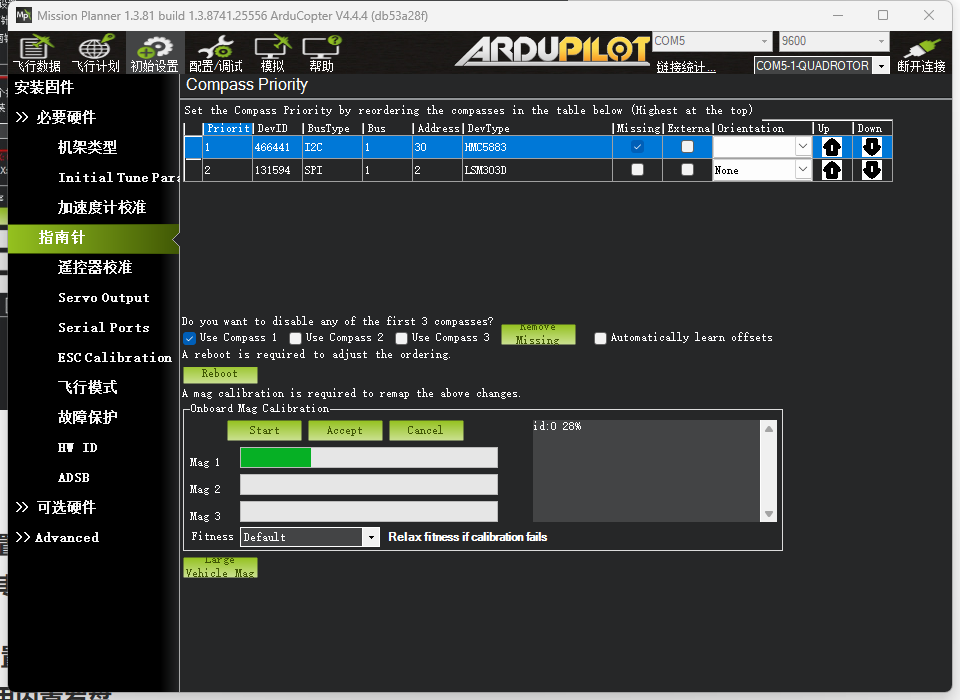Select 遥控器校准 radio calibration menu item

[95, 268]
